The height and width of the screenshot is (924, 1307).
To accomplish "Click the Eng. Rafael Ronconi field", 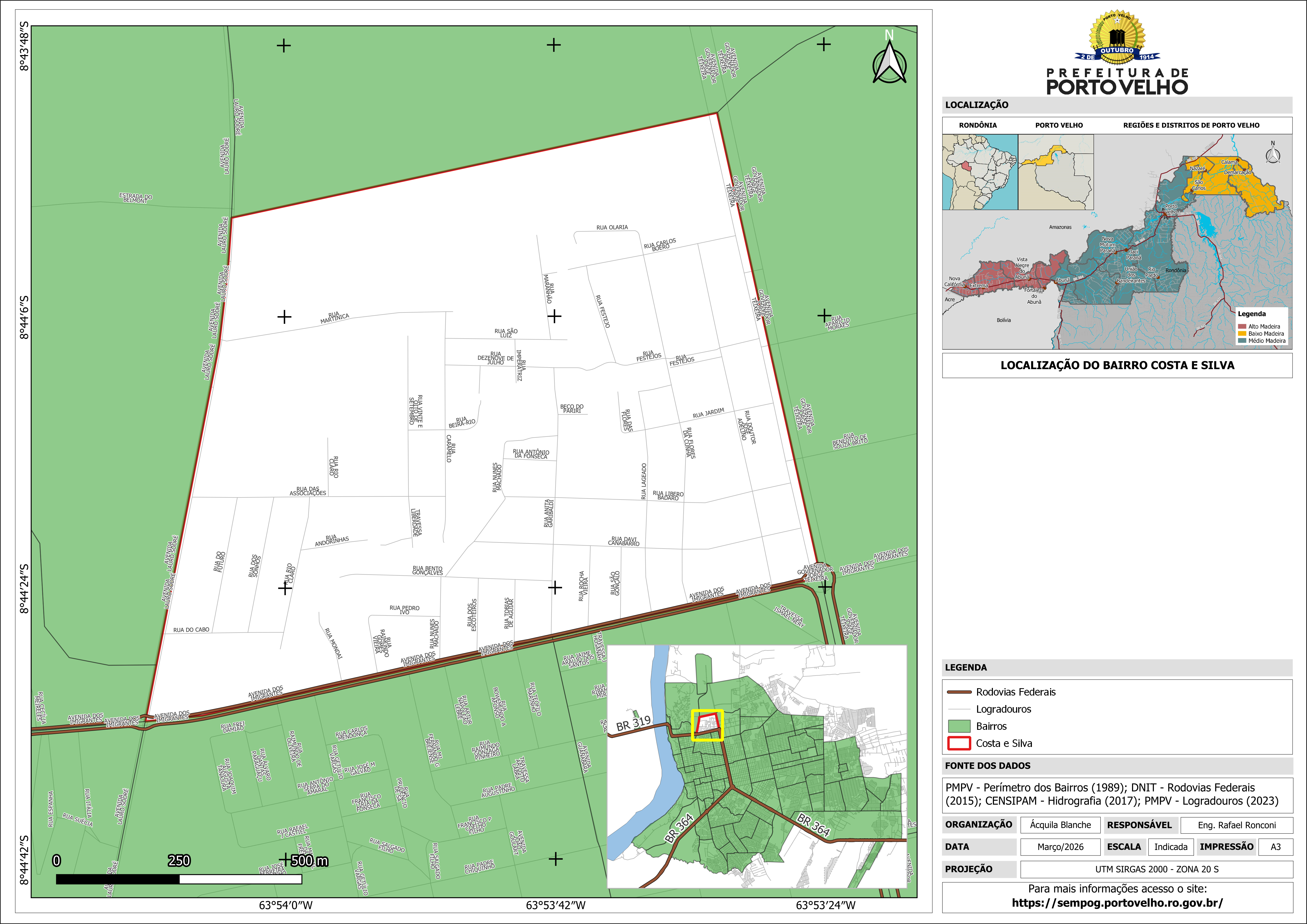I will coord(1236,825).
